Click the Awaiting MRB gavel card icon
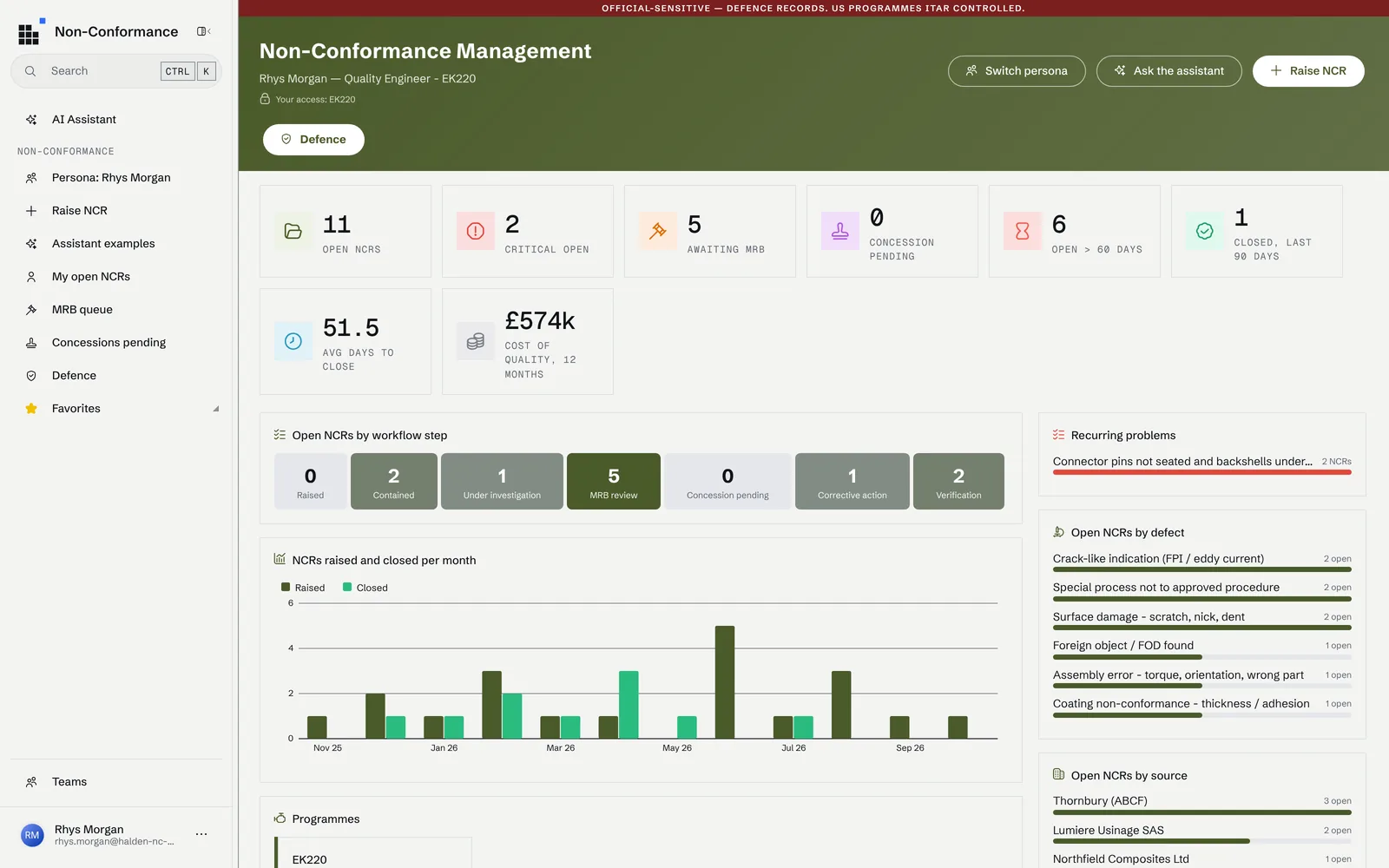This screenshot has width=1389, height=868. pyautogui.click(x=658, y=231)
